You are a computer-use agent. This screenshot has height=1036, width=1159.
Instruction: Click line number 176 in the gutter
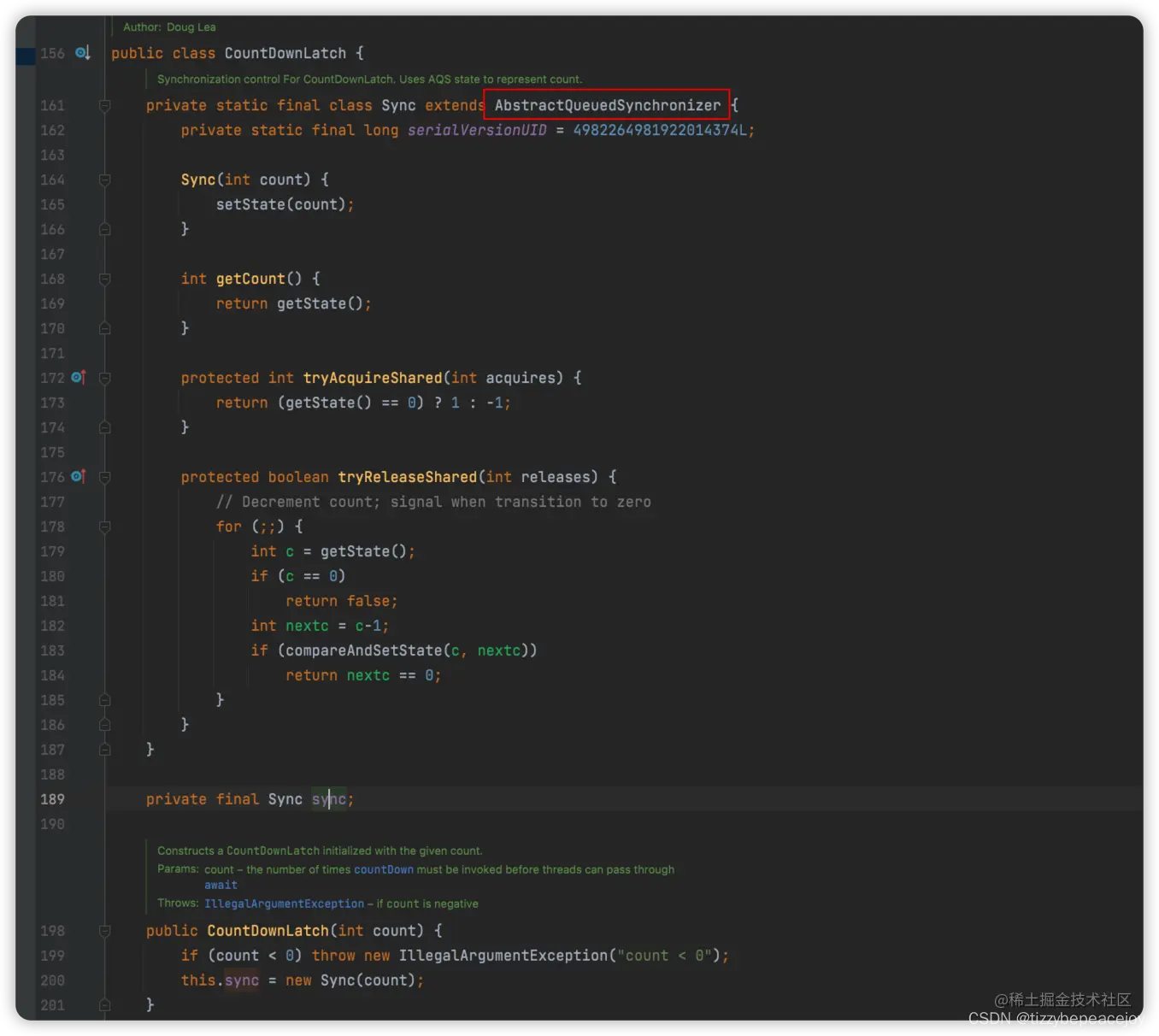coord(52,477)
